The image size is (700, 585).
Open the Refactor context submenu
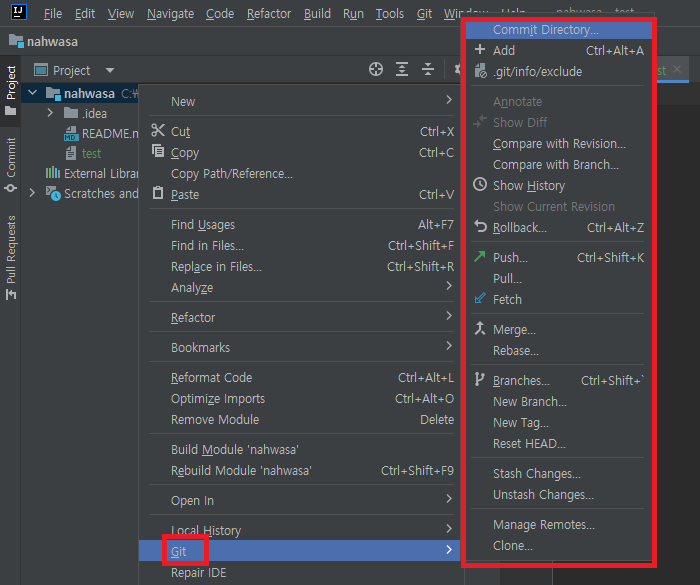(x=301, y=318)
